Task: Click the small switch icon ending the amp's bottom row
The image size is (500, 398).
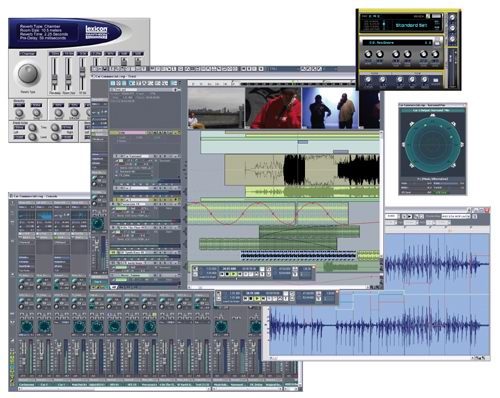Action: pos(435,80)
